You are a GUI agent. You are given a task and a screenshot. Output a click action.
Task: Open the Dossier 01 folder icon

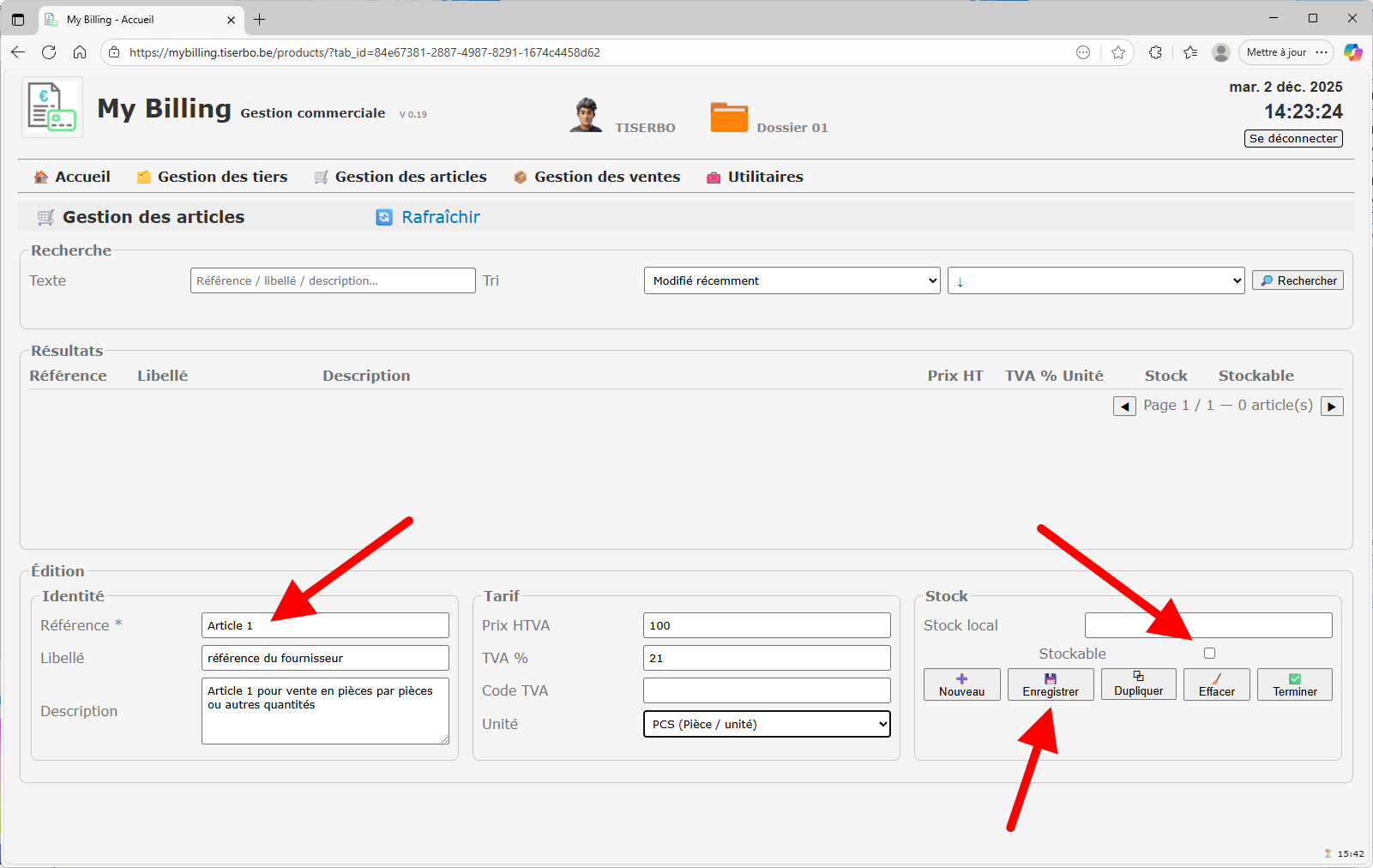[729, 118]
